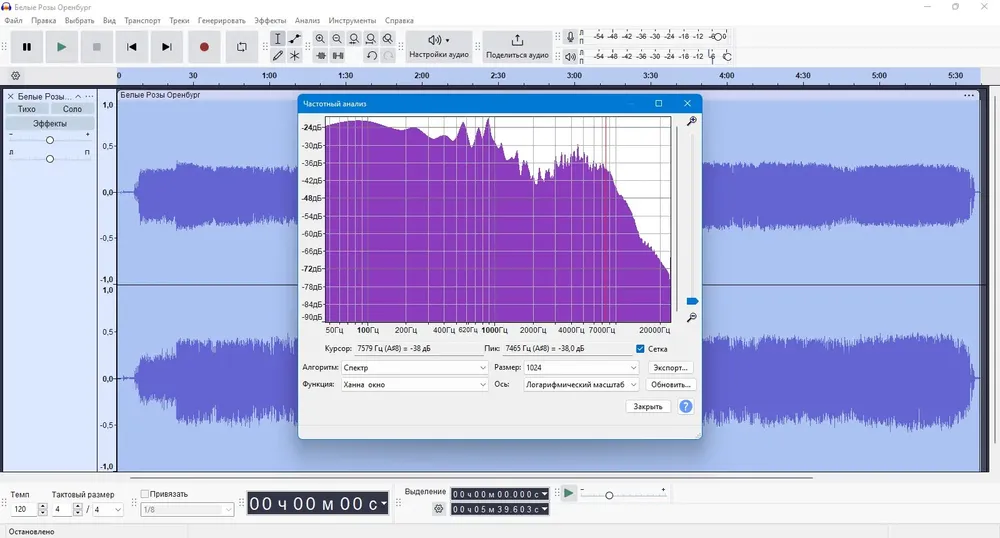This screenshot has height=538, width=1000.
Task: Select the Envelope tool
Action: click(x=295, y=39)
